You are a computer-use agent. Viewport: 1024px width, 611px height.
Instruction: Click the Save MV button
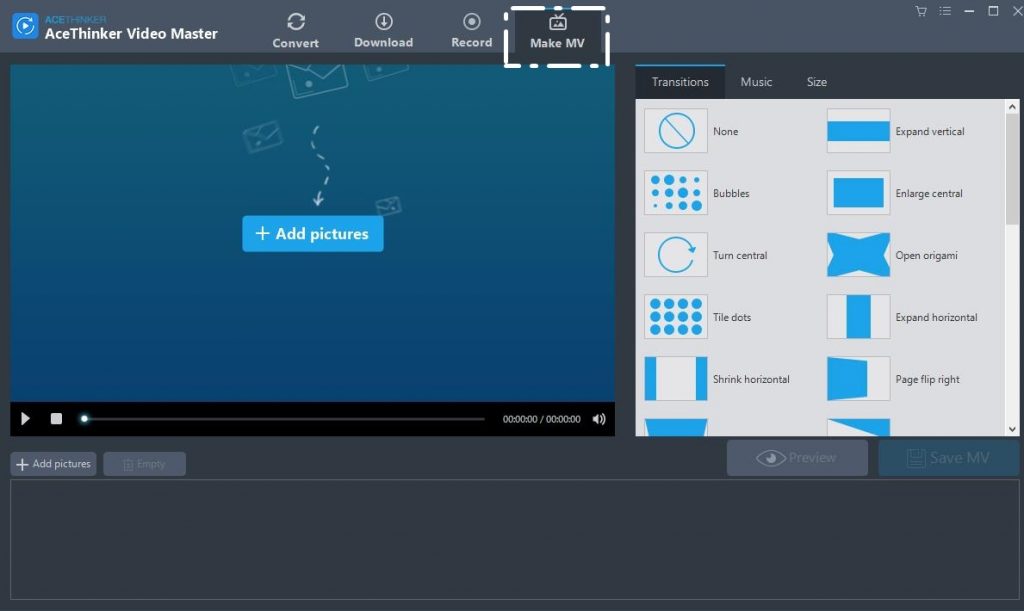948,458
